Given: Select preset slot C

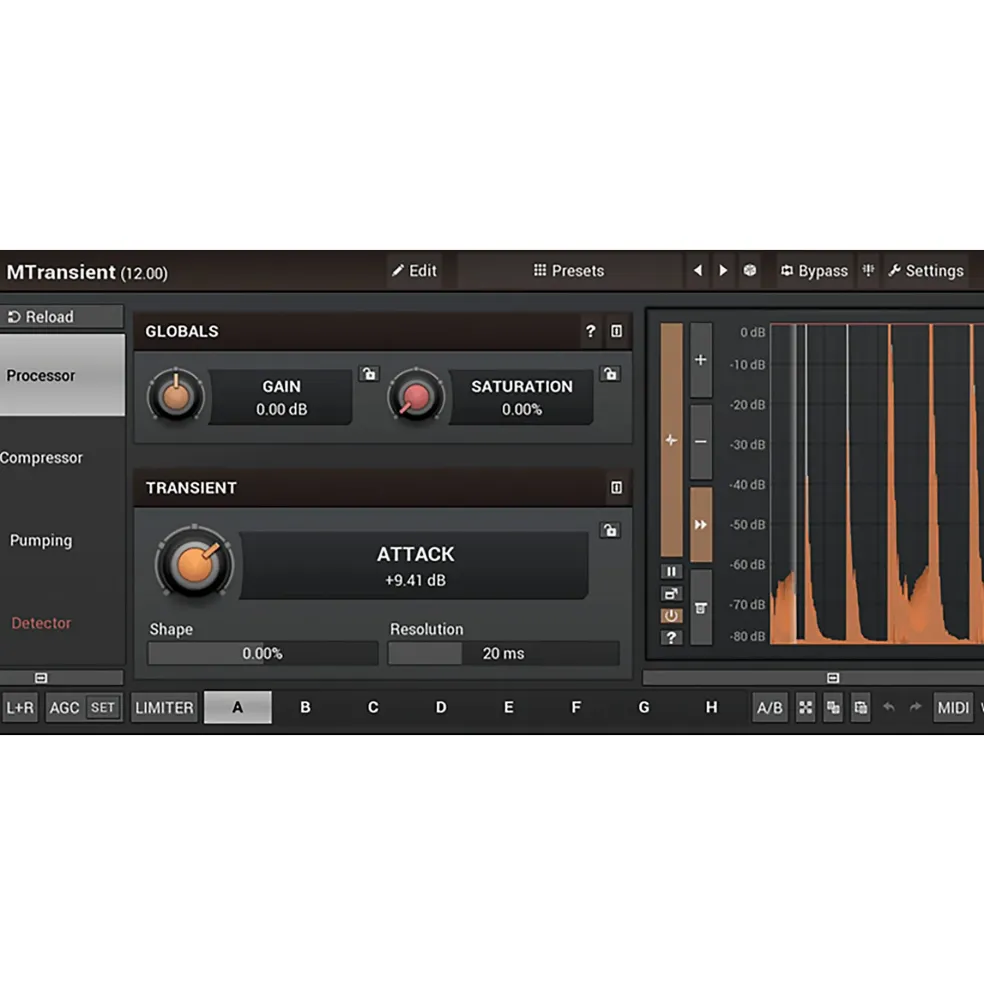Looking at the screenshot, I should [x=373, y=708].
